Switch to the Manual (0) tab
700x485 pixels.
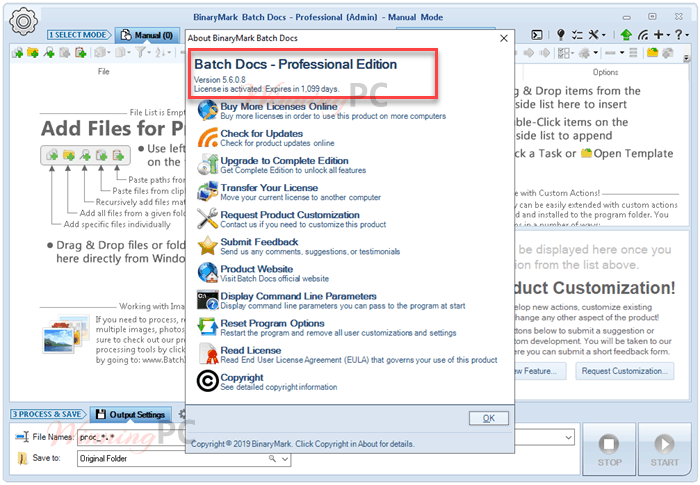[147, 35]
